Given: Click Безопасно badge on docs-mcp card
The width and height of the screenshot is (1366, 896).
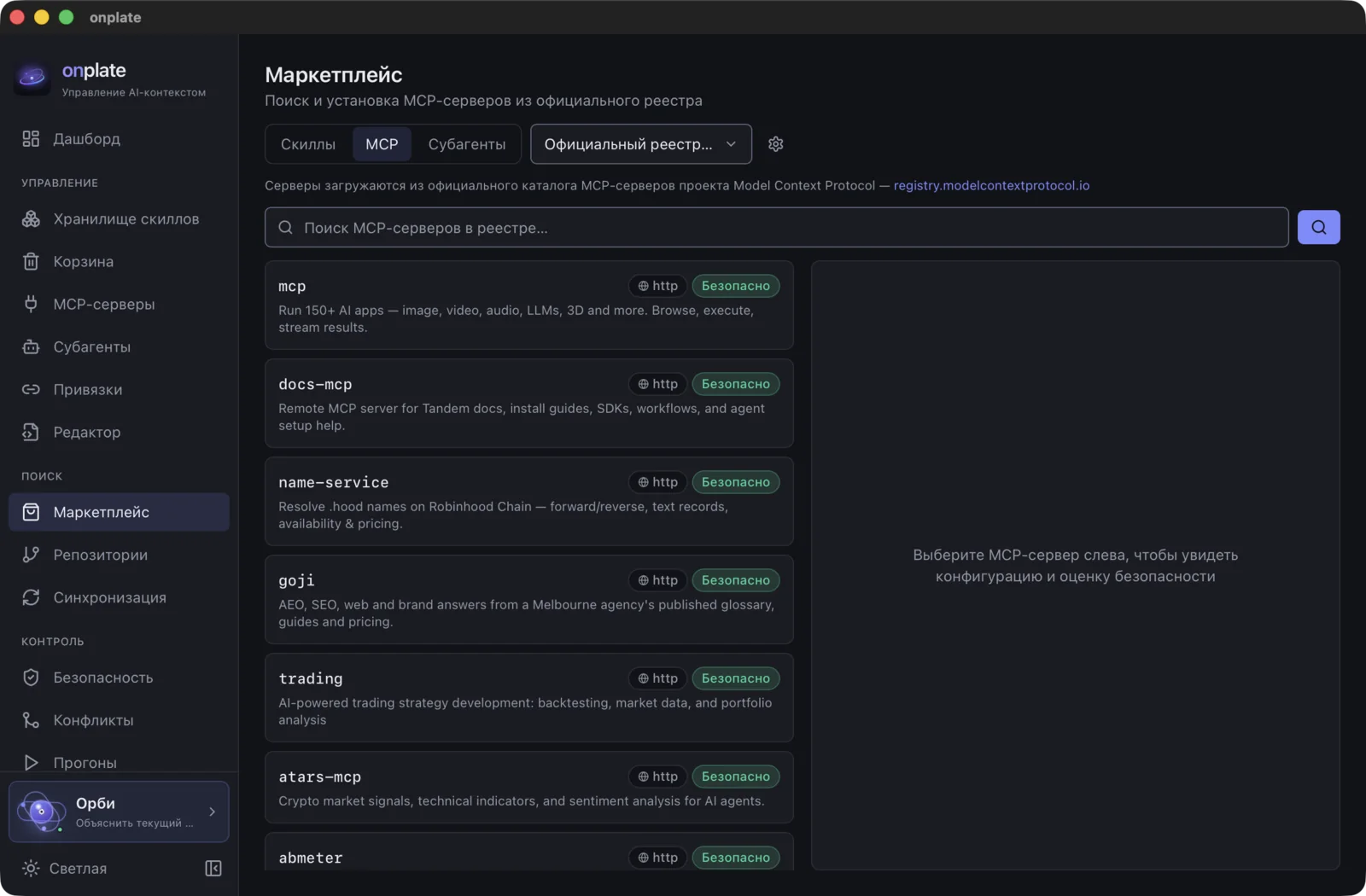Looking at the screenshot, I should coord(735,384).
